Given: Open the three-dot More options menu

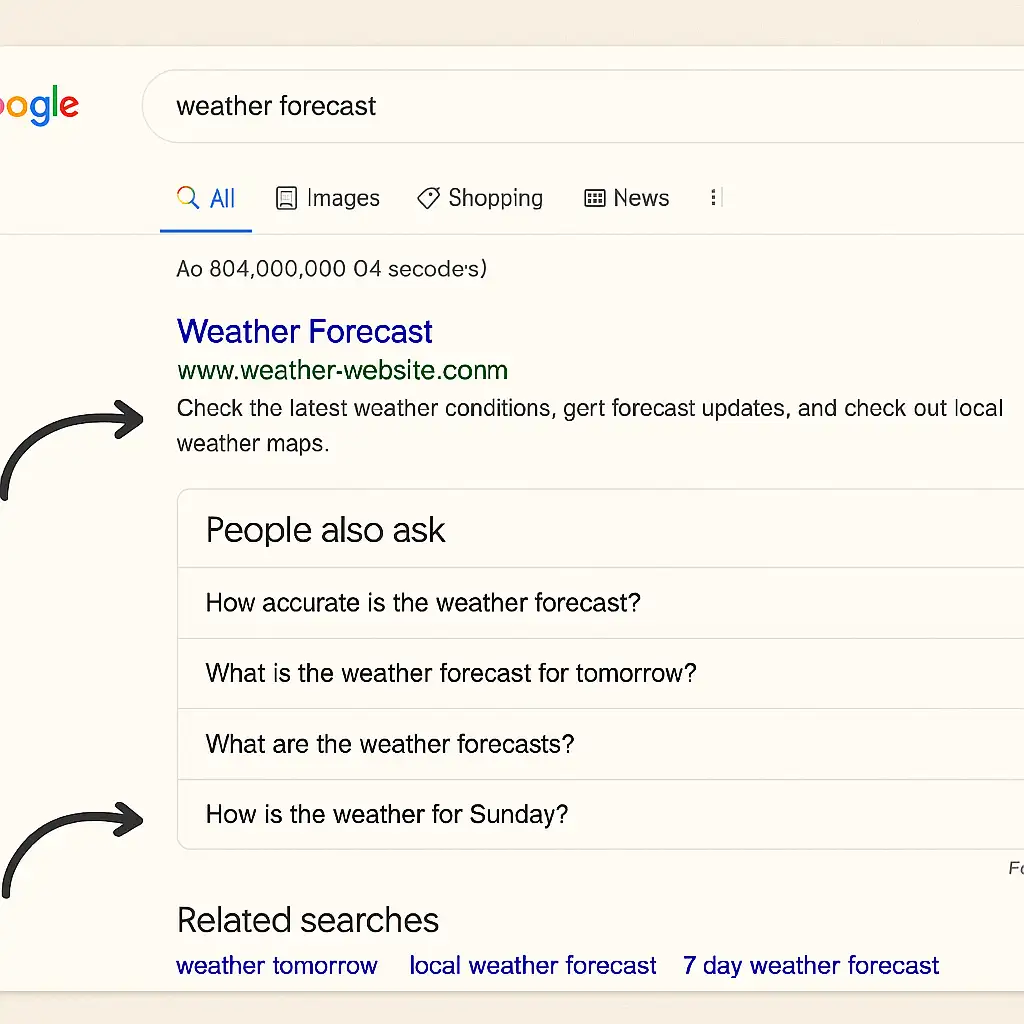Looking at the screenshot, I should pyautogui.click(x=714, y=198).
